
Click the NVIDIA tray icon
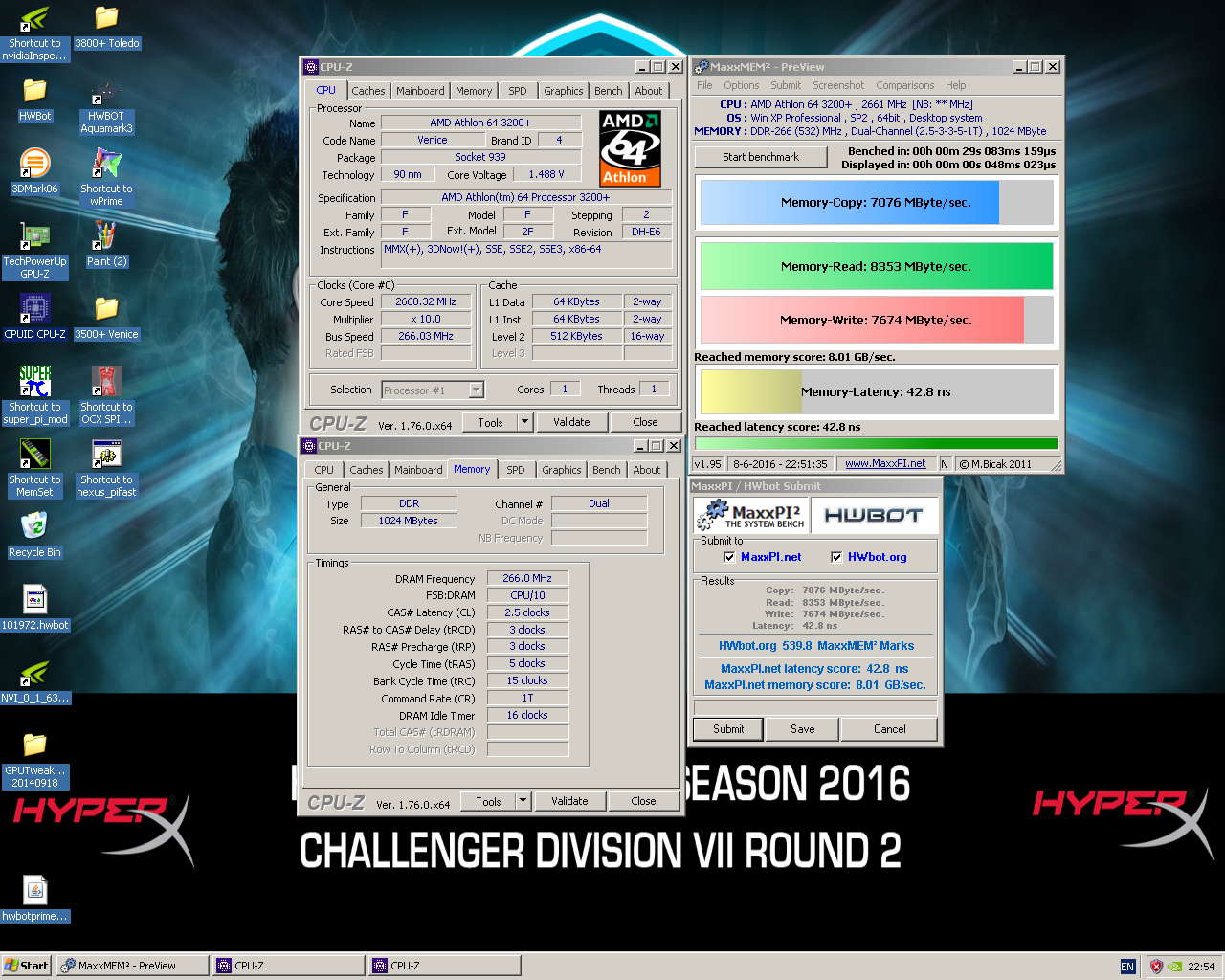point(1174,967)
